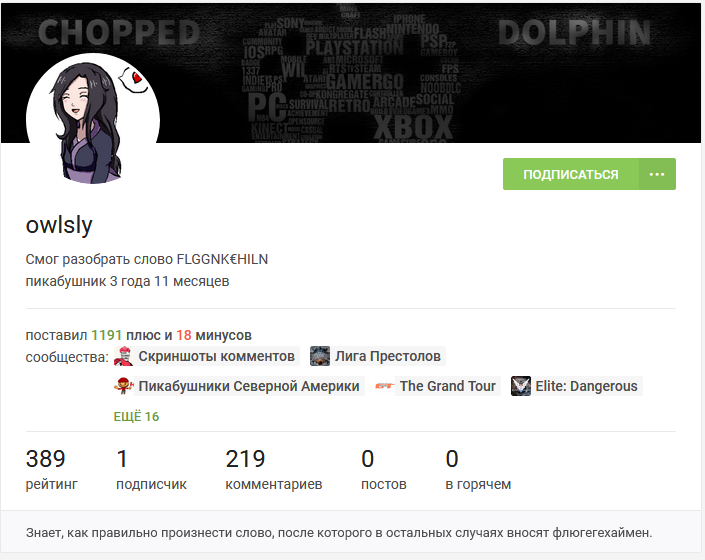Show the 0 постов tab
The image size is (705, 560).
pyautogui.click(x=384, y=470)
